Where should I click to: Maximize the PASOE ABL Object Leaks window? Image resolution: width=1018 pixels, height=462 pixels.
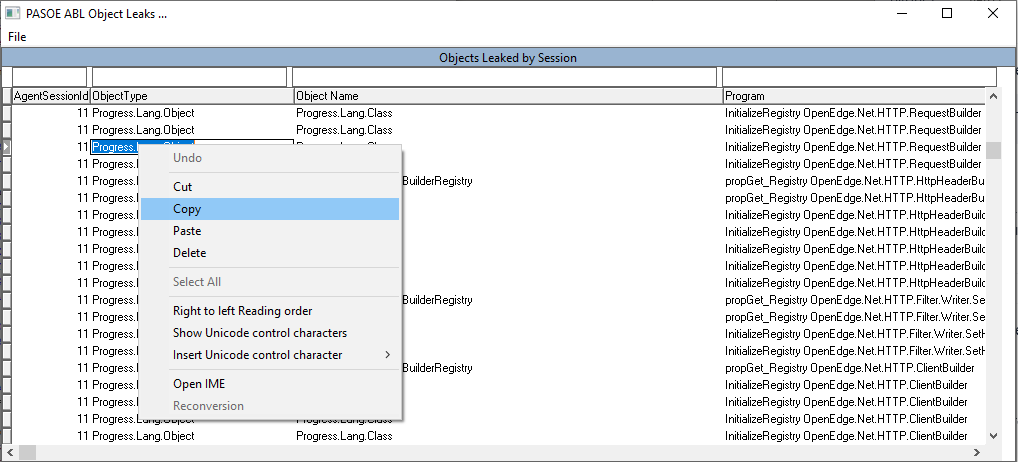[x=947, y=13]
